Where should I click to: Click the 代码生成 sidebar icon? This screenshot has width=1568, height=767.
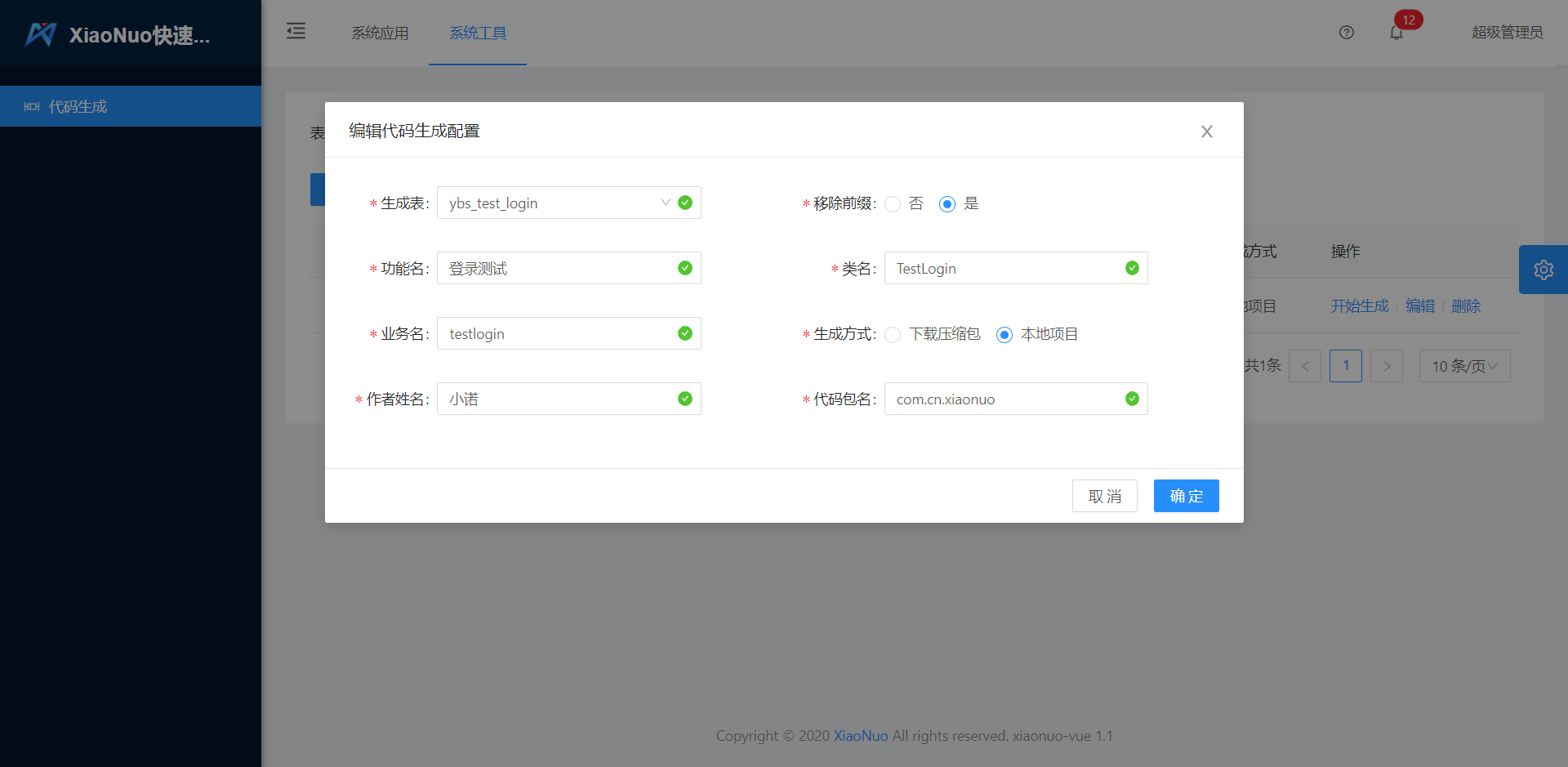tap(32, 107)
